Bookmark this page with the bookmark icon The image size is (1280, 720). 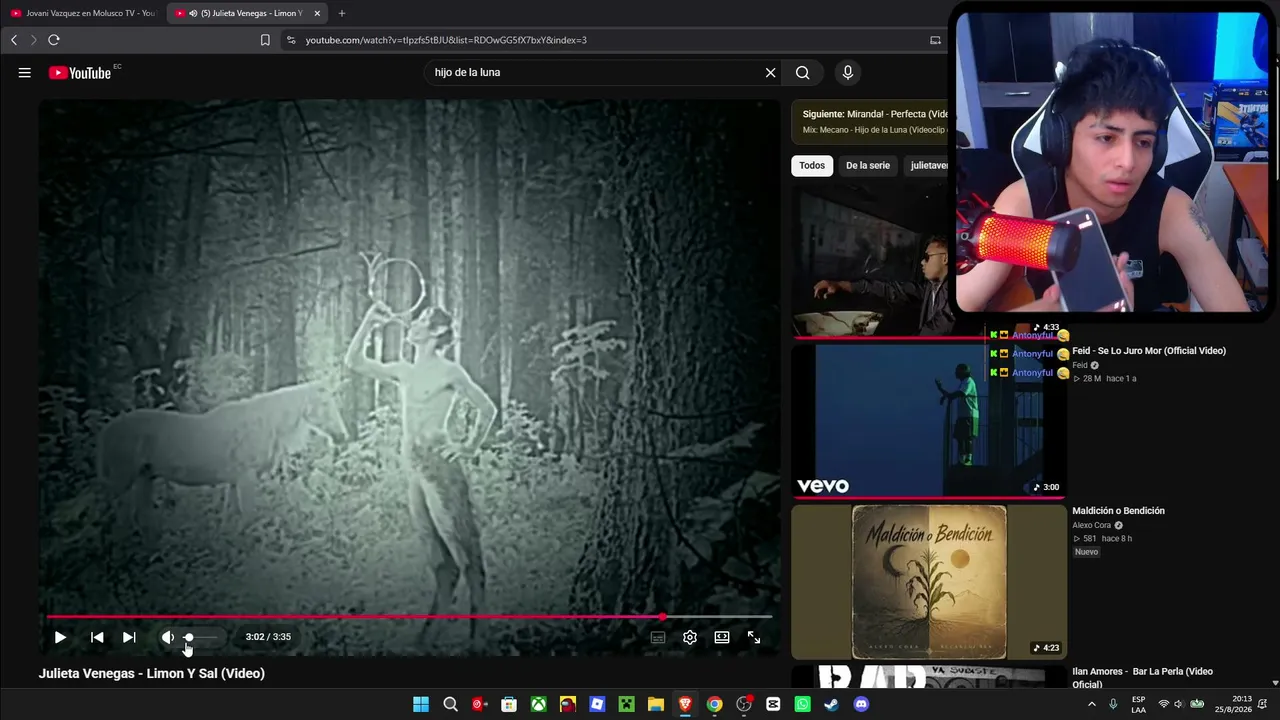[x=265, y=40]
